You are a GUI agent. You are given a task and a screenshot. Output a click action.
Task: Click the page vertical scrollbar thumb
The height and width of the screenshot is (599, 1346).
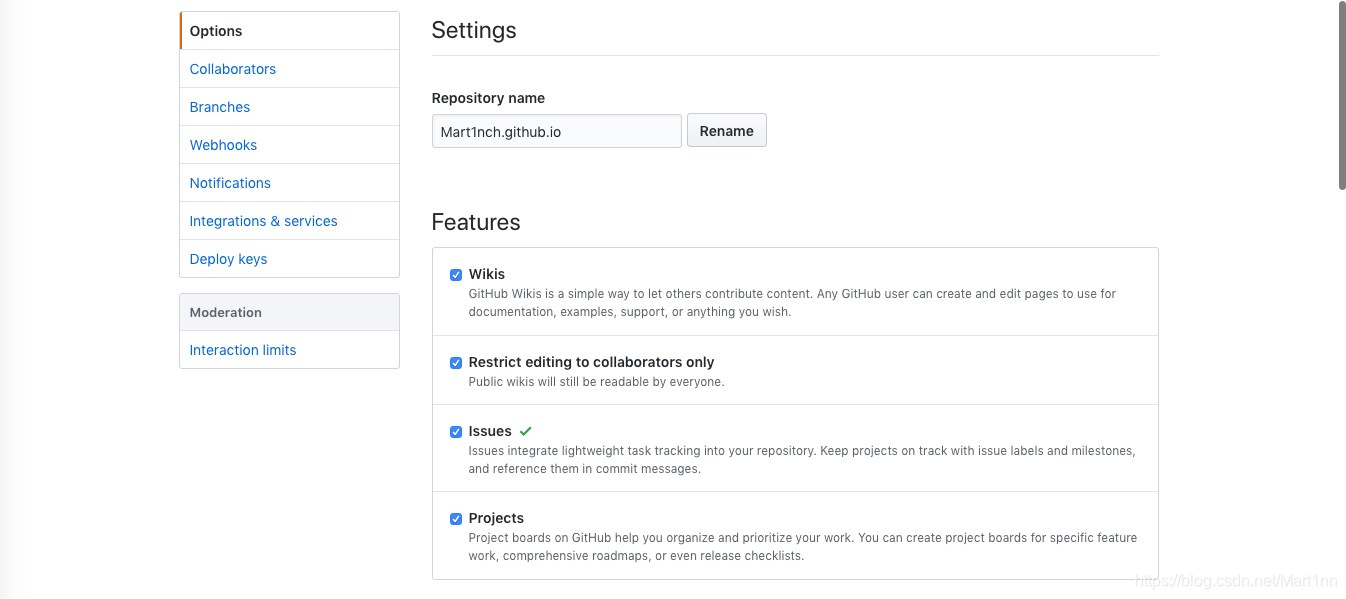click(1341, 95)
